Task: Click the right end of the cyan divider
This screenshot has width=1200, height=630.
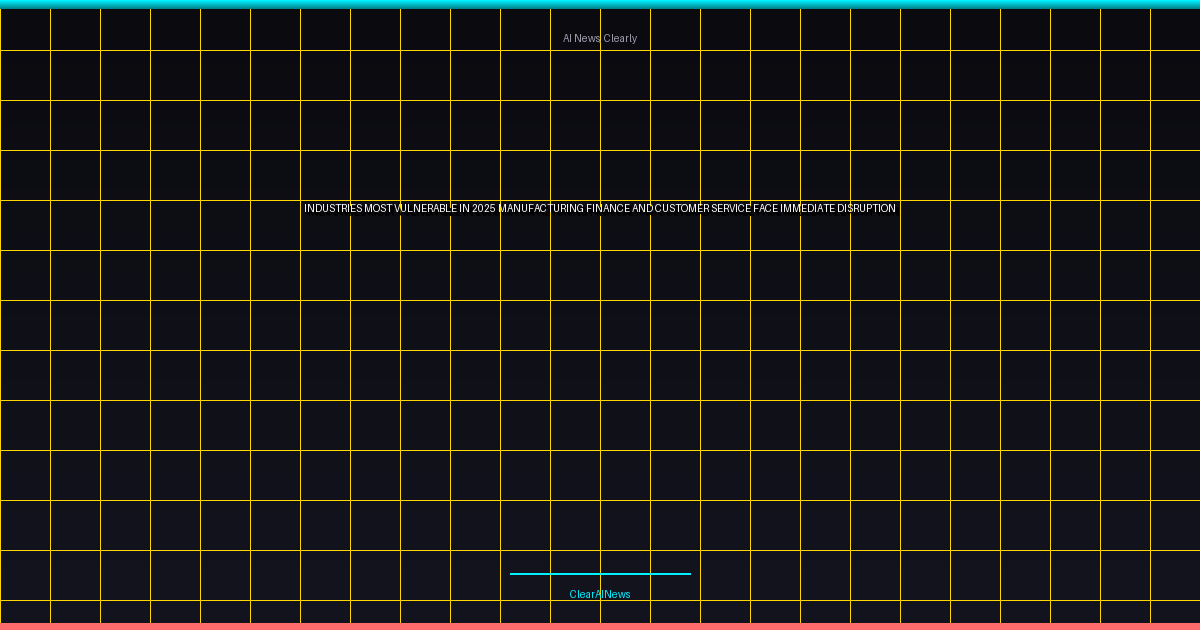Action: pos(688,574)
